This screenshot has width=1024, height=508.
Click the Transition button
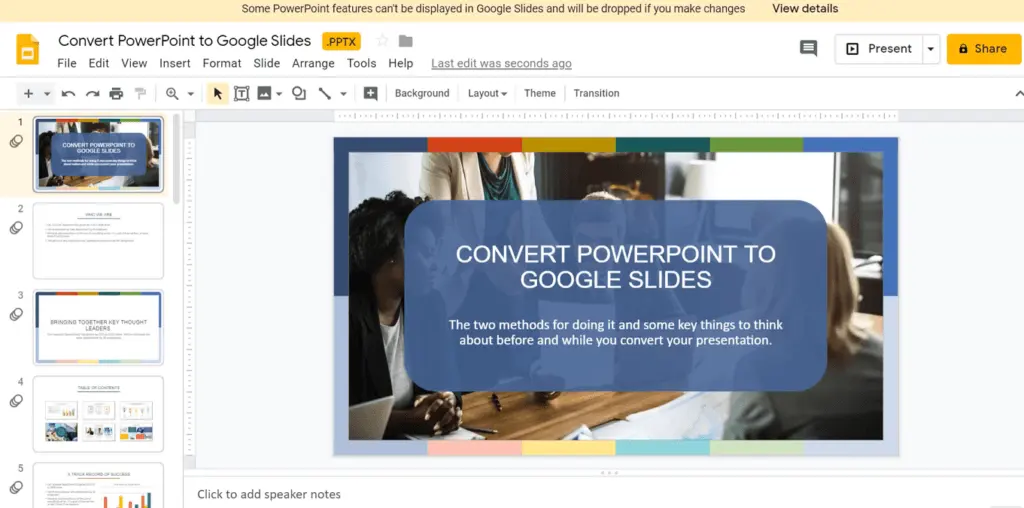(x=596, y=93)
